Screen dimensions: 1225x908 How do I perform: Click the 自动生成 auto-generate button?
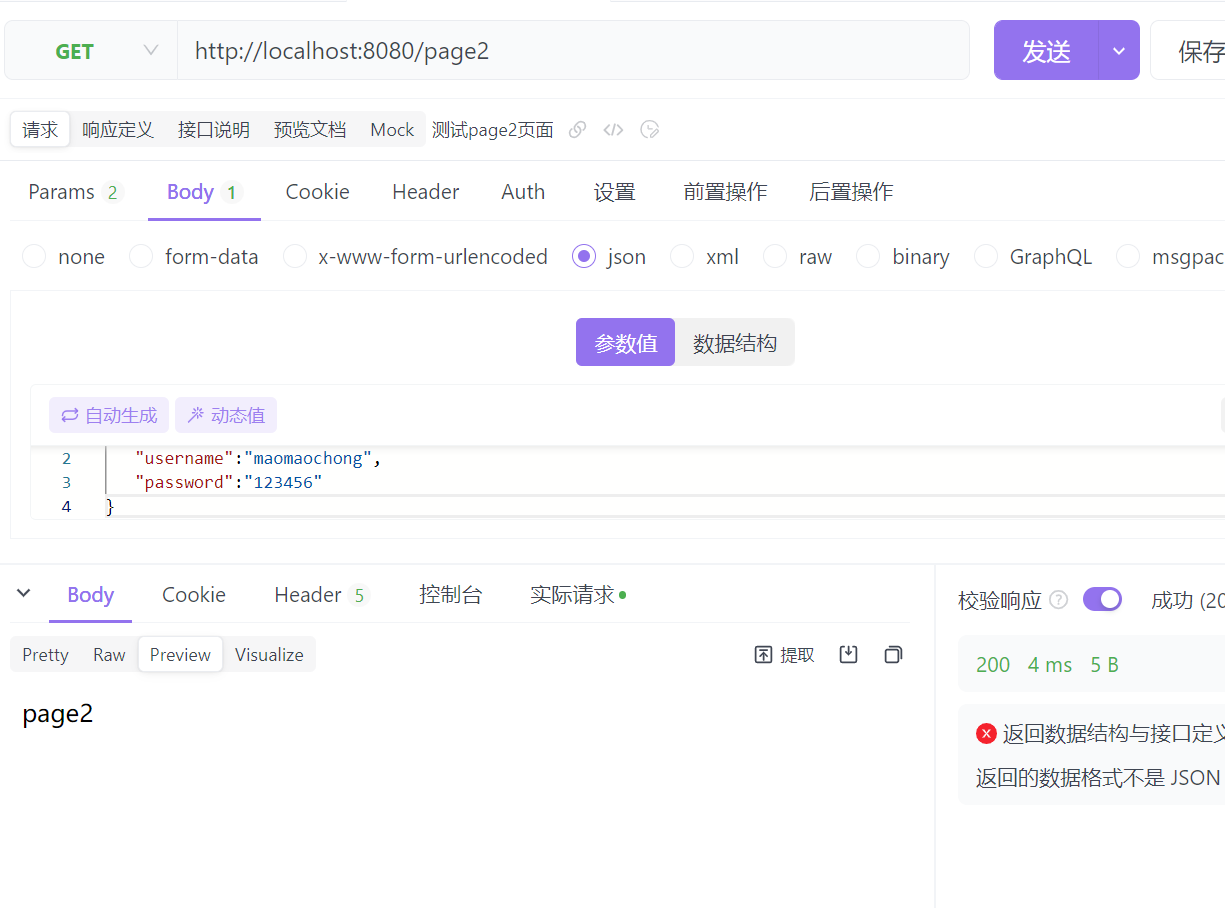108,415
